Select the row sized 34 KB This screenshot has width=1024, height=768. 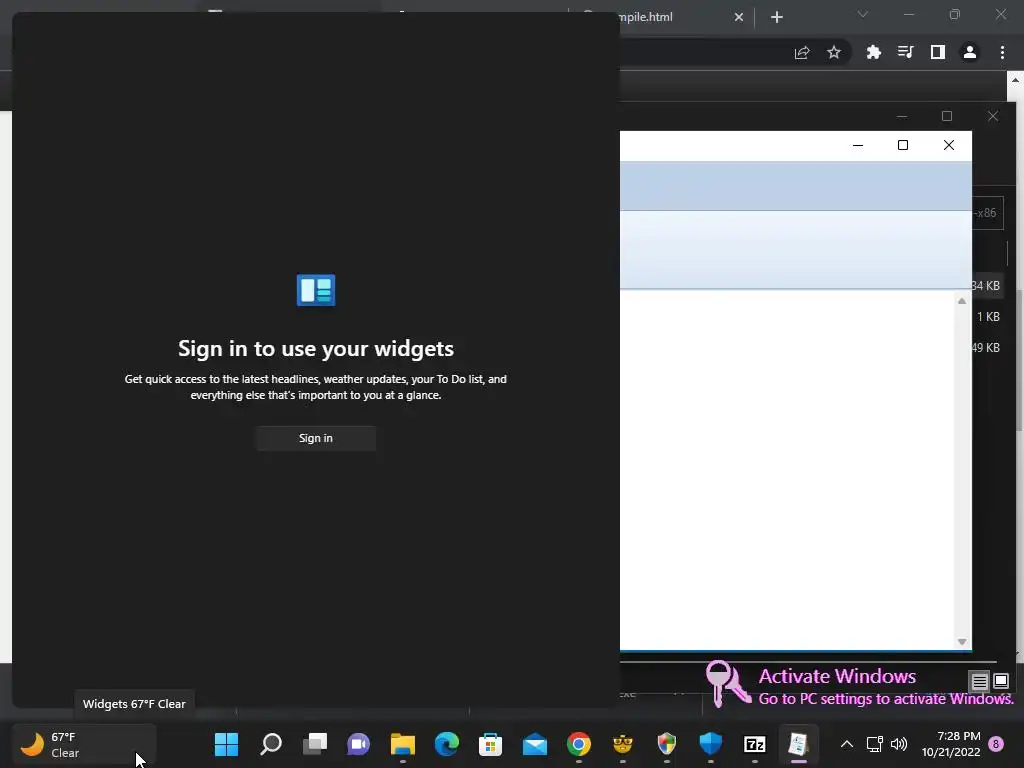[x=985, y=286]
